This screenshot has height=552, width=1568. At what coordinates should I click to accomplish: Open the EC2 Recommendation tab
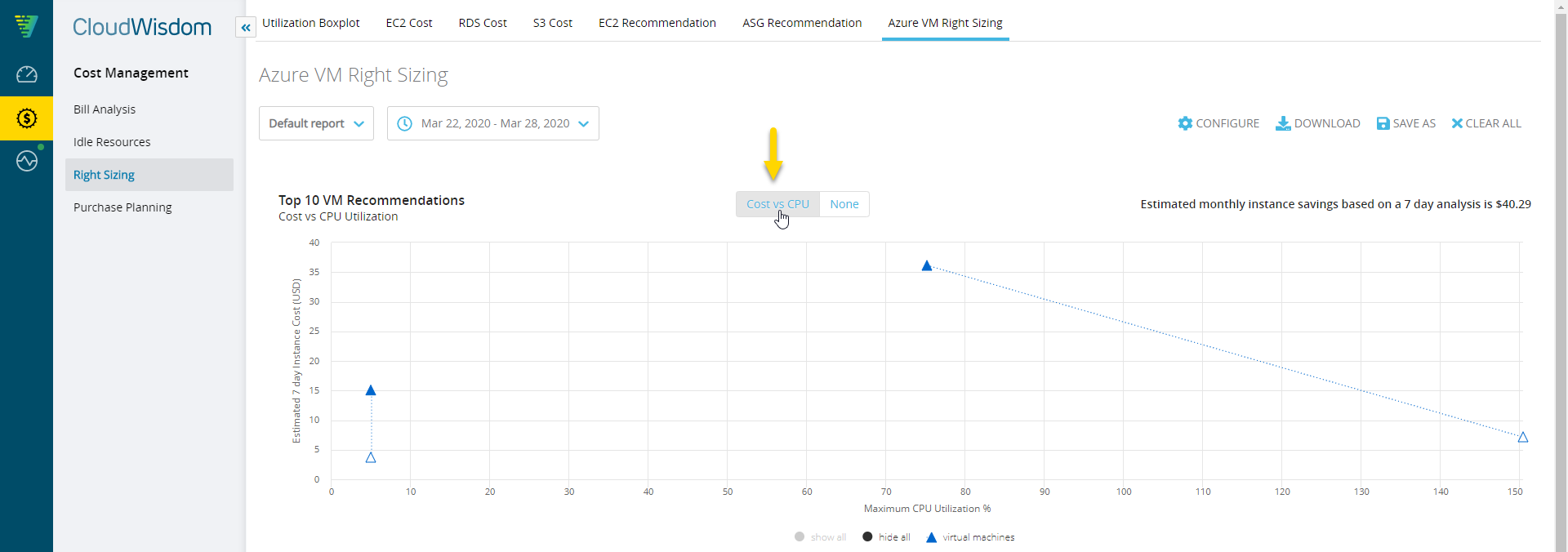[657, 23]
